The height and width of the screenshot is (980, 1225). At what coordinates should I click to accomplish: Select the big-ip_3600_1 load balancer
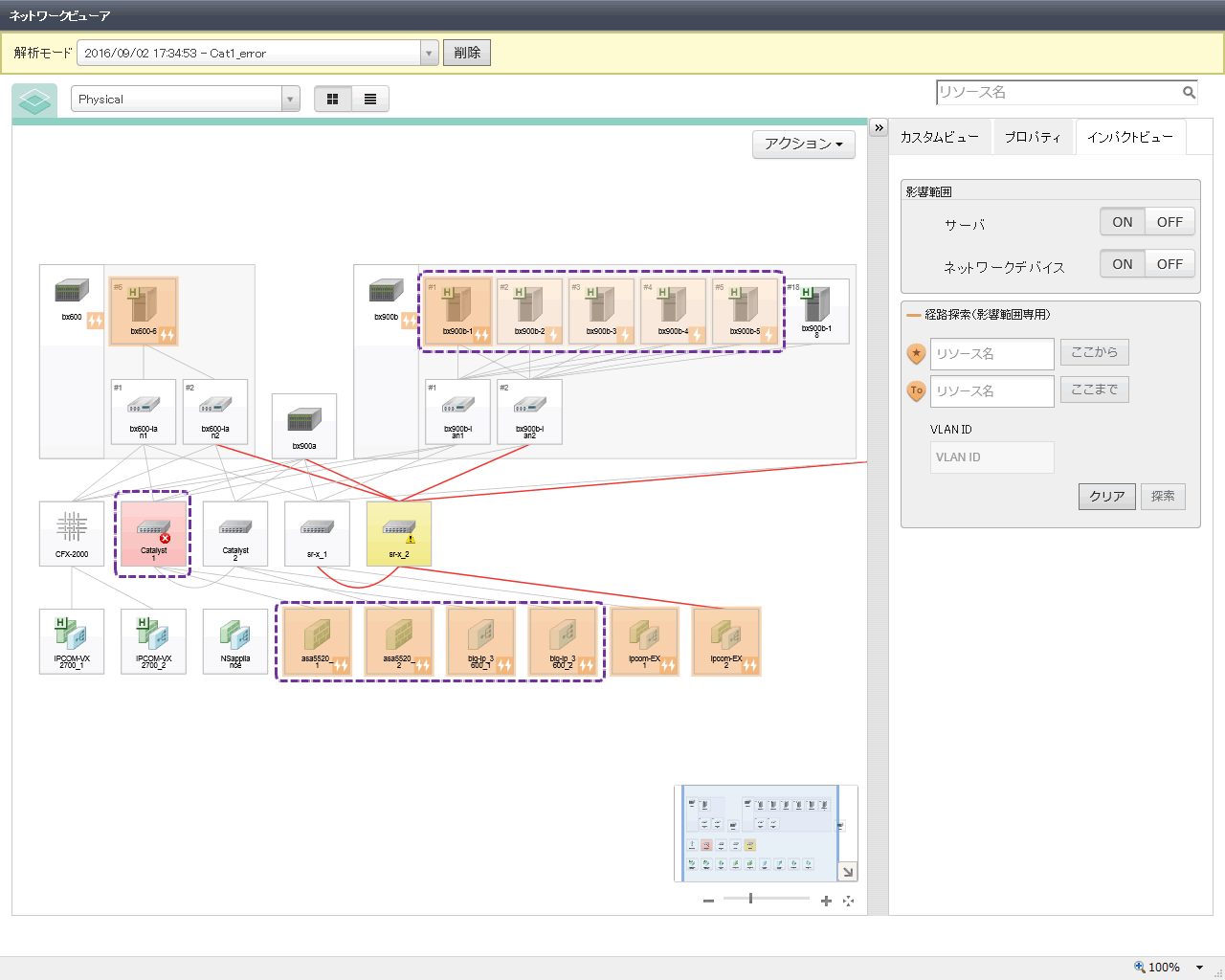pyautogui.click(x=480, y=641)
